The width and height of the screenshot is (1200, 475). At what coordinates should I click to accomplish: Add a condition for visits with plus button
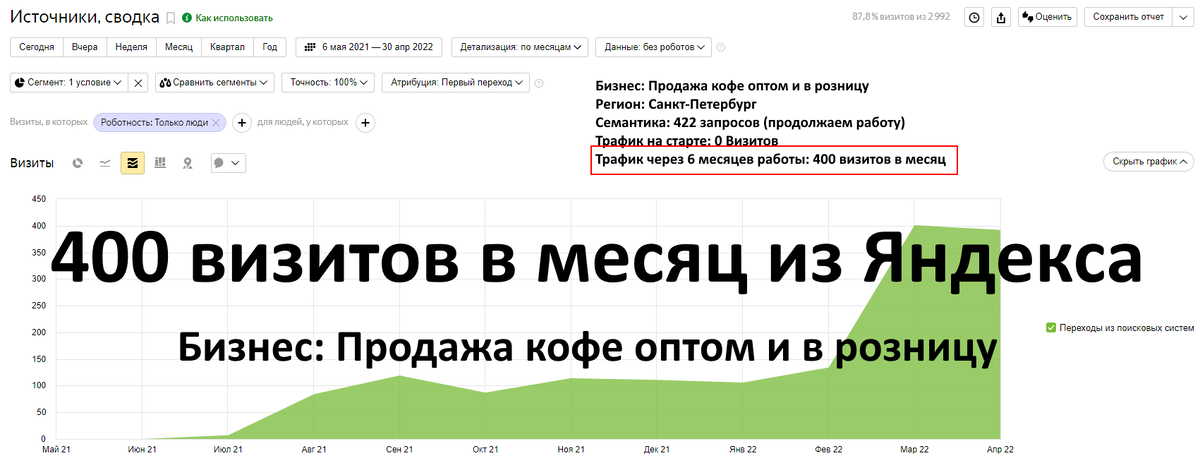pos(241,122)
